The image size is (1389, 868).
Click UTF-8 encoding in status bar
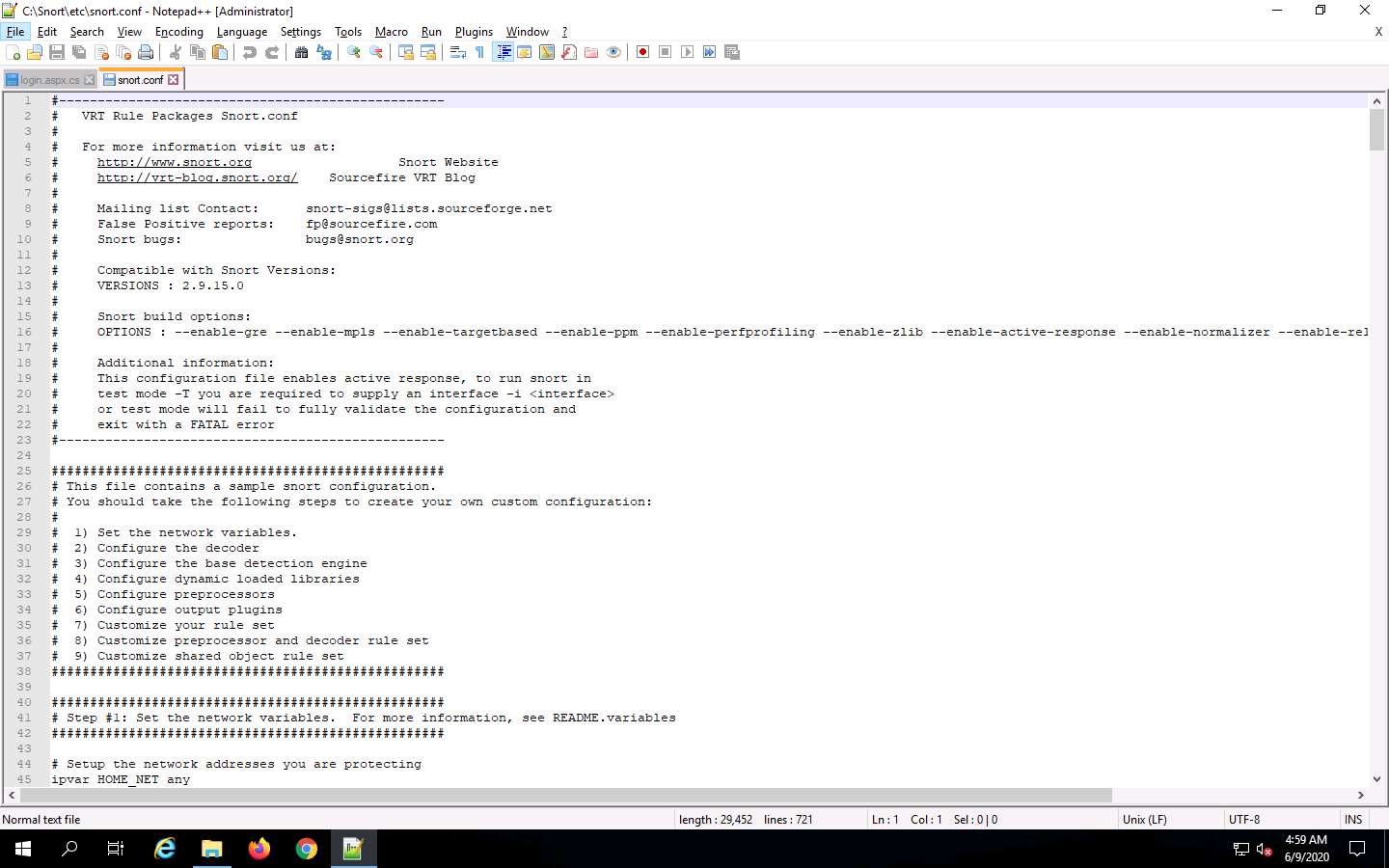click(1244, 820)
